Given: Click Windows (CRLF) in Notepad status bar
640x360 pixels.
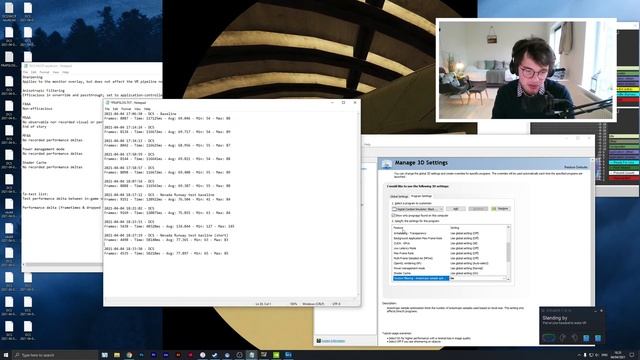Looking at the screenshot, I should pos(313,304).
